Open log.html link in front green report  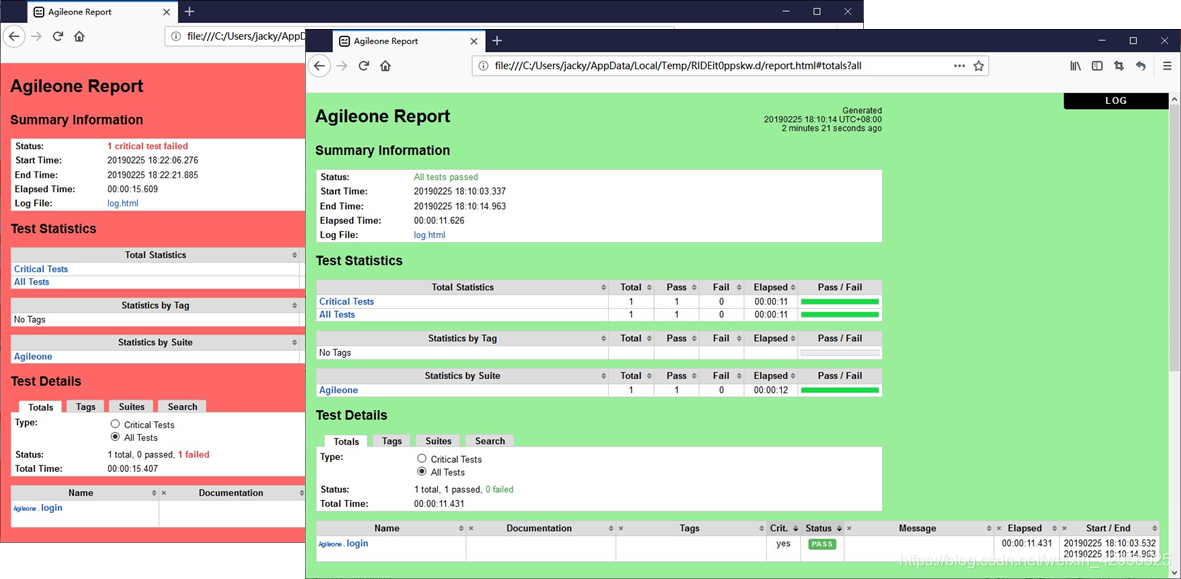click(x=429, y=235)
